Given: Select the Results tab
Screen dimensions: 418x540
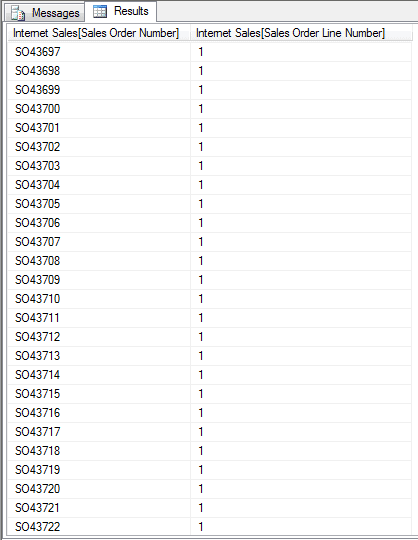Looking at the screenshot, I should (121, 11).
